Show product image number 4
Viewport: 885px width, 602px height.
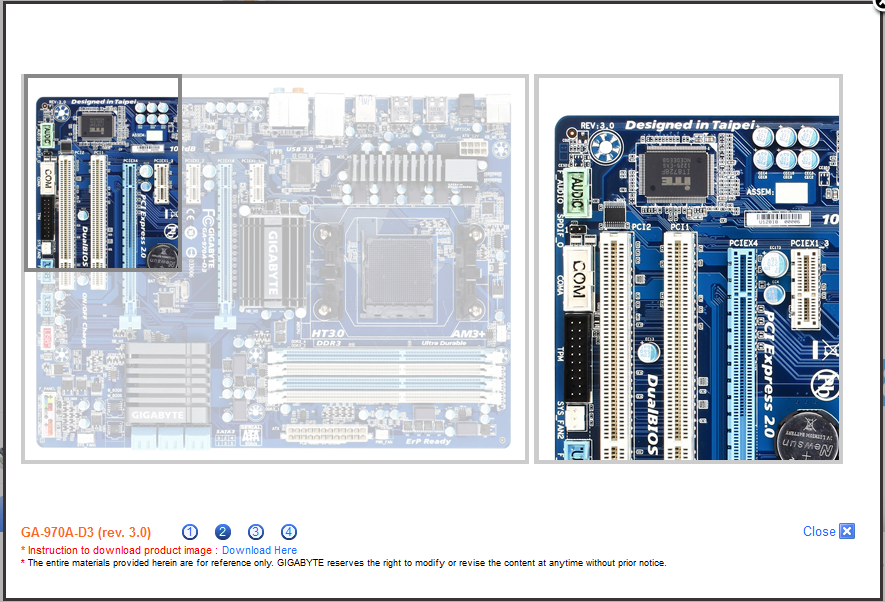pyautogui.click(x=288, y=532)
